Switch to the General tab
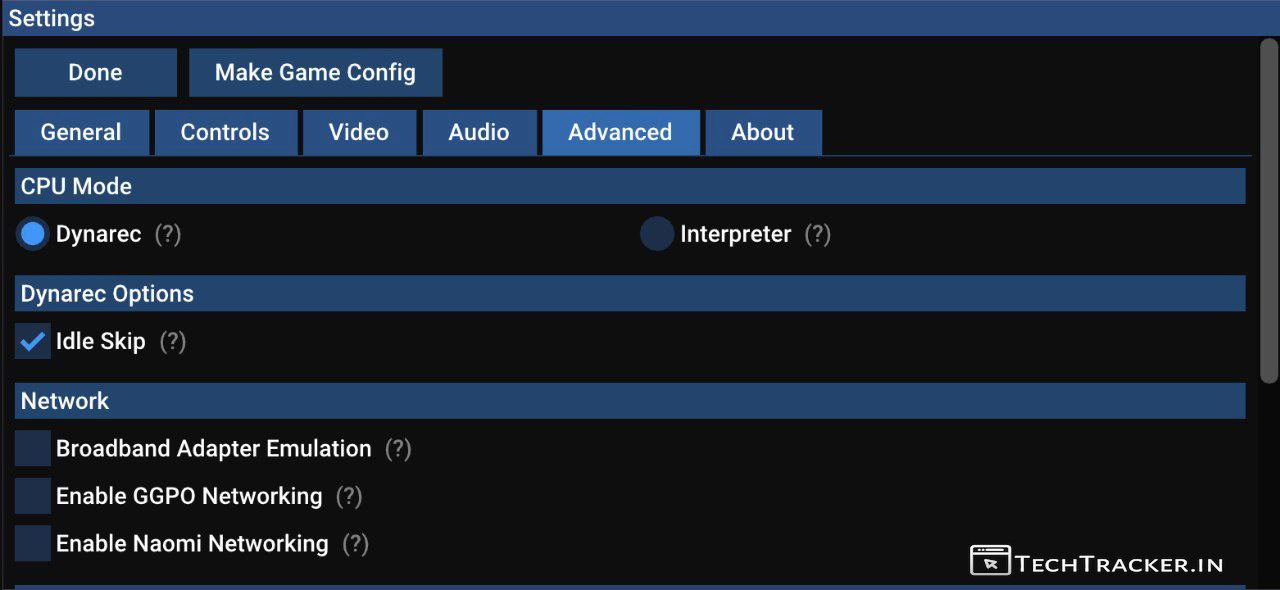 pos(81,133)
